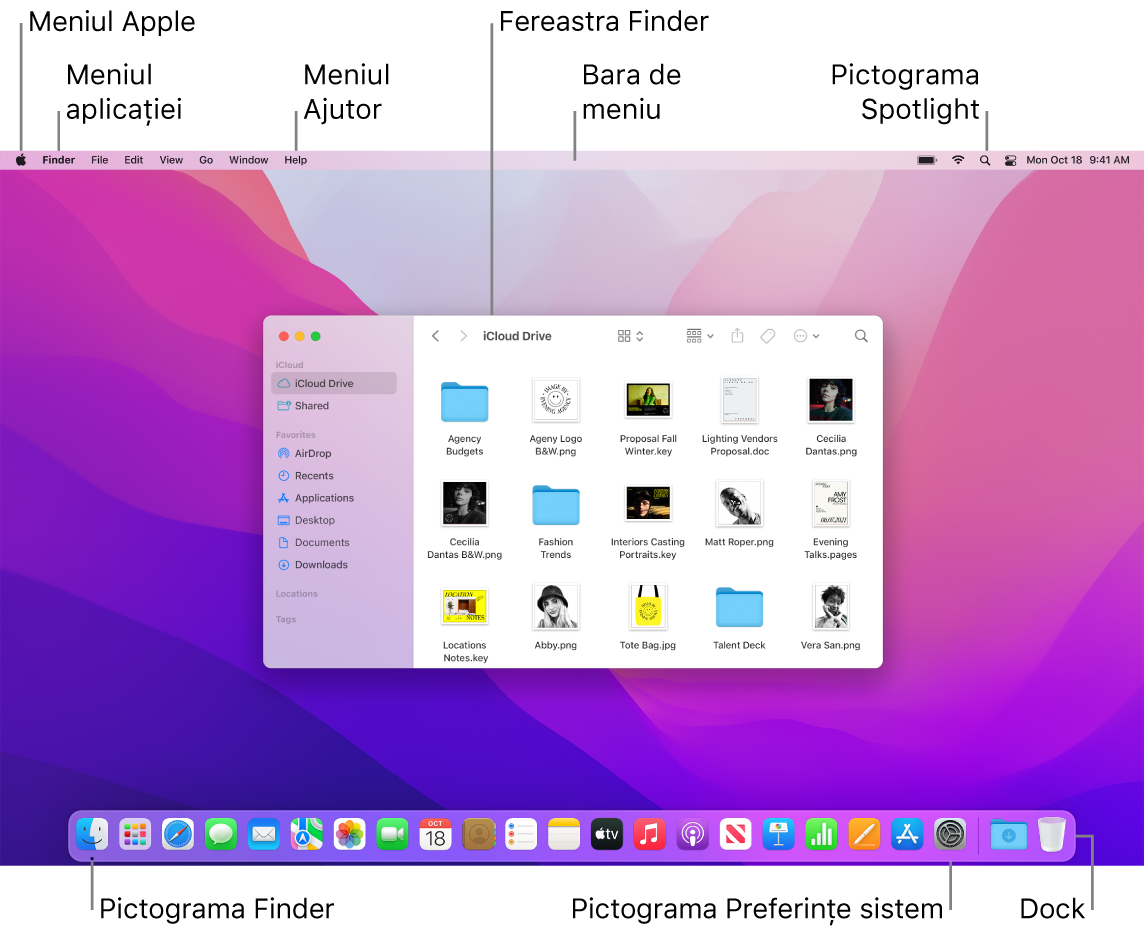Screen dimensions: 1144x931
Task: Open the Music app from the Dock
Action: (649, 834)
